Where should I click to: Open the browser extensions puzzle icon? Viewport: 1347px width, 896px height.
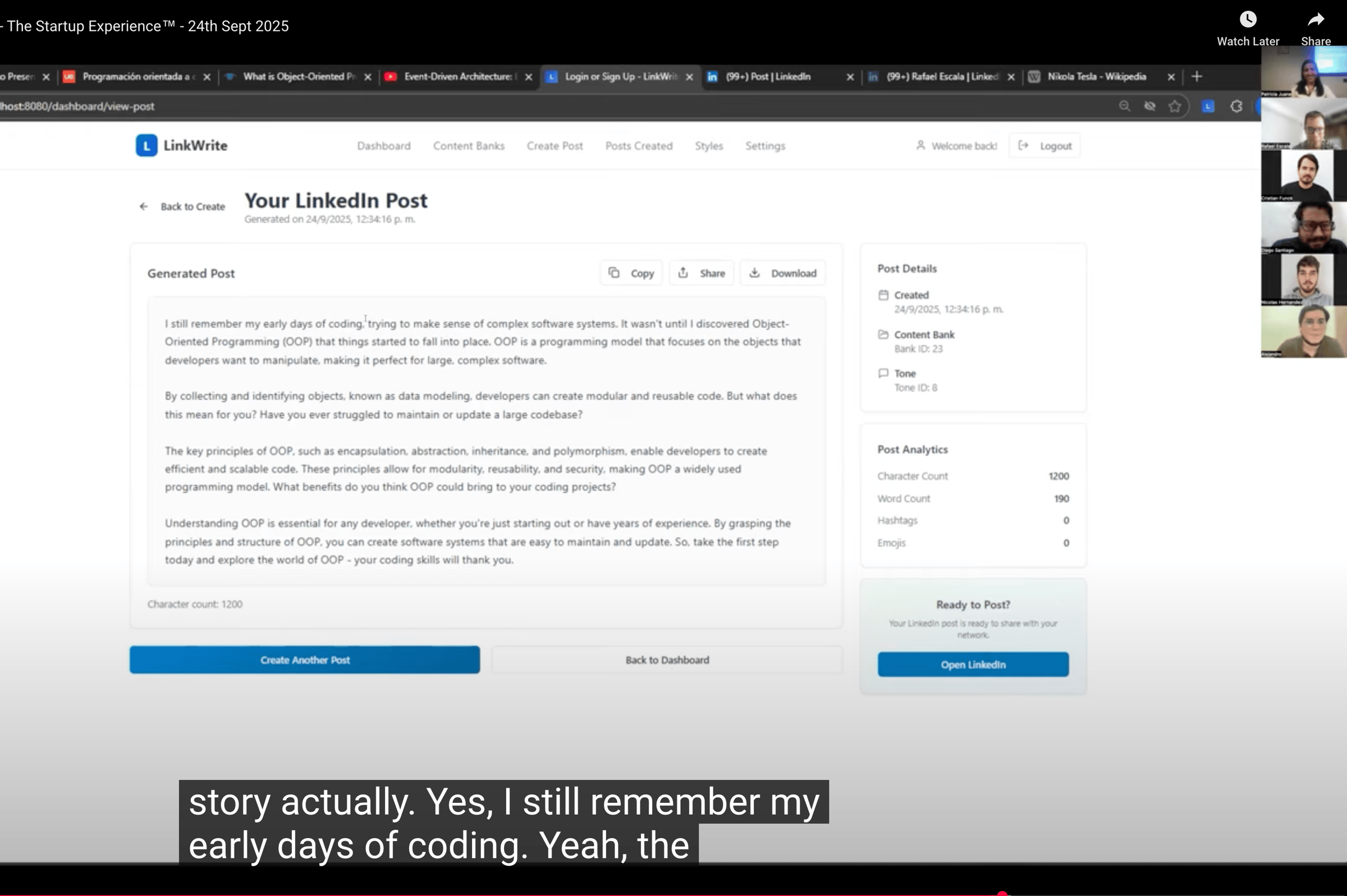coord(1236,106)
